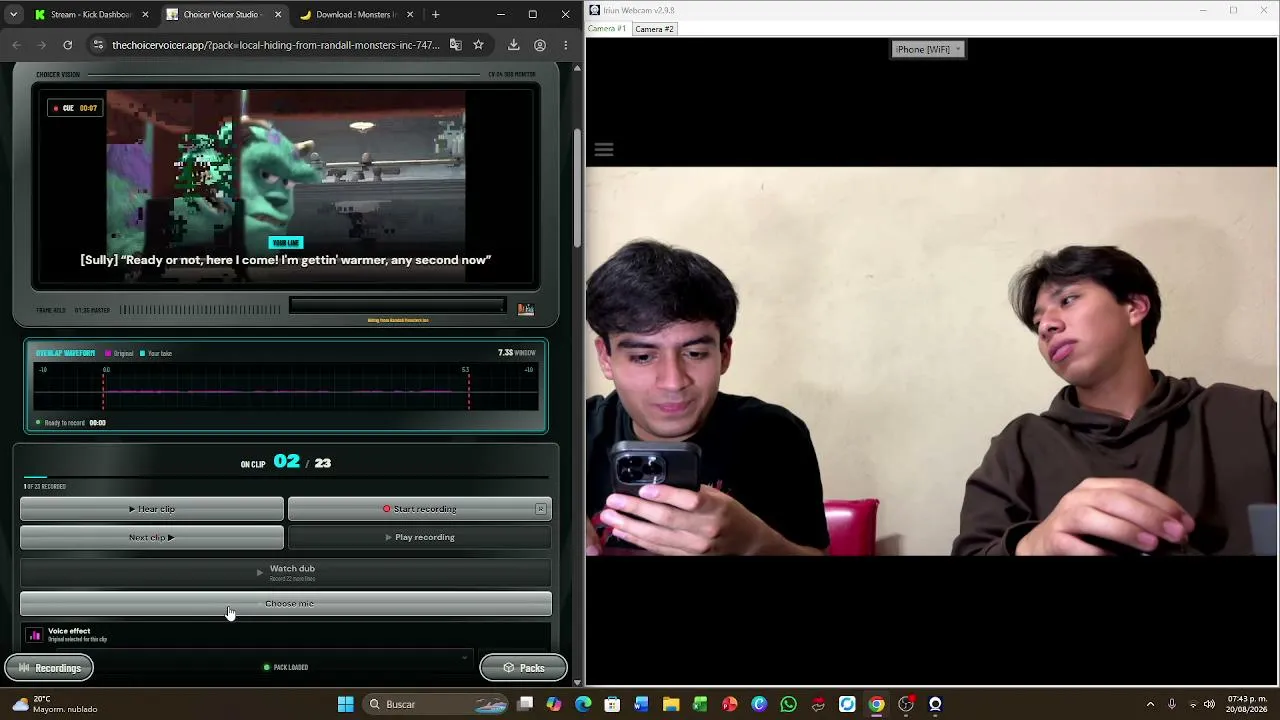Open the Chrome profile menu
Viewport: 1280px width, 720px height.
pyautogui.click(x=540, y=45)
